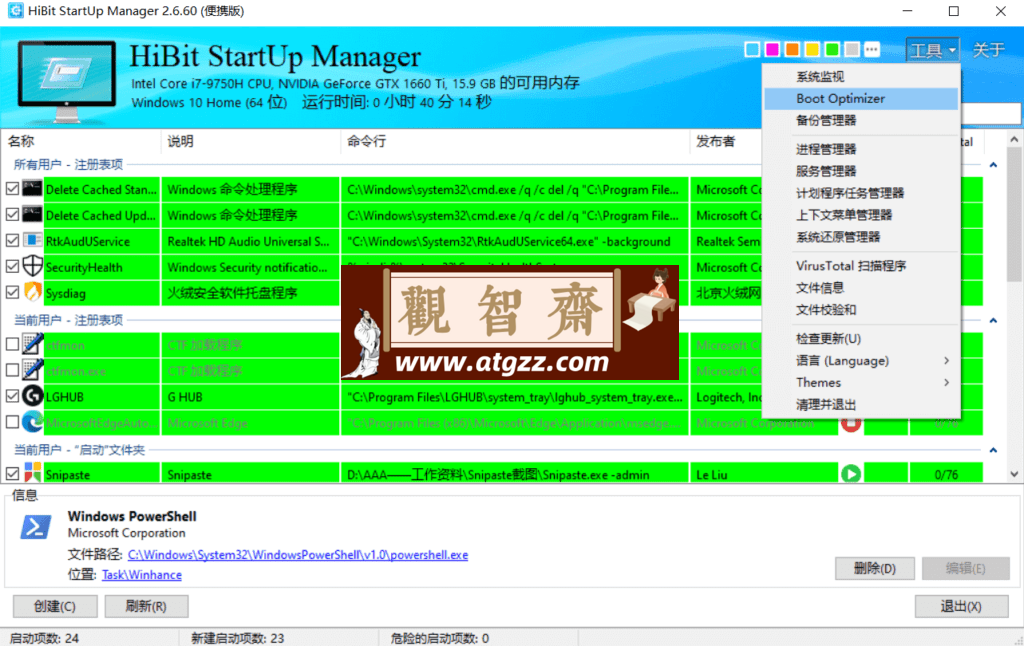Screen dimensions: 1024x646
Task: Click the RtkAudUService Realtek icon
Action: [32, 240]
